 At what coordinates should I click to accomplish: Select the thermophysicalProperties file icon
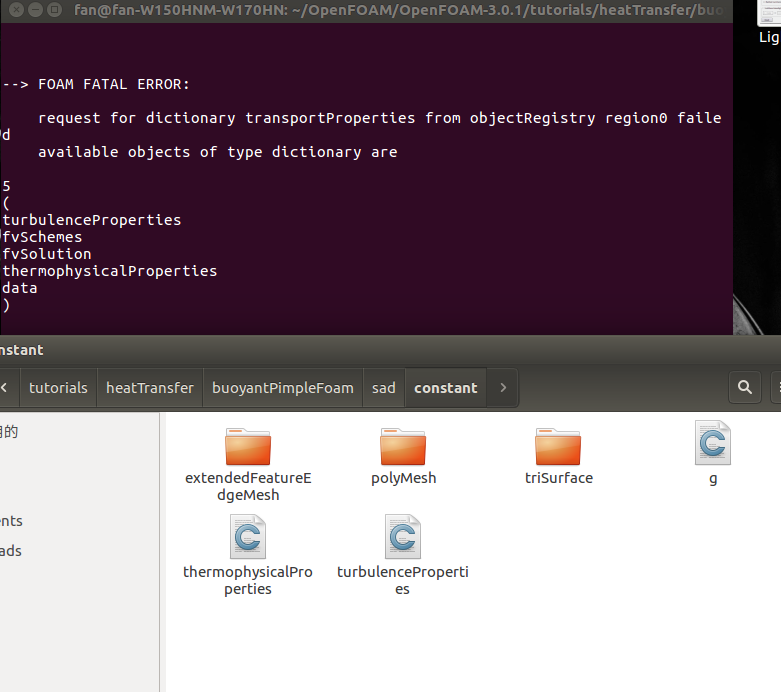(248, 537)
